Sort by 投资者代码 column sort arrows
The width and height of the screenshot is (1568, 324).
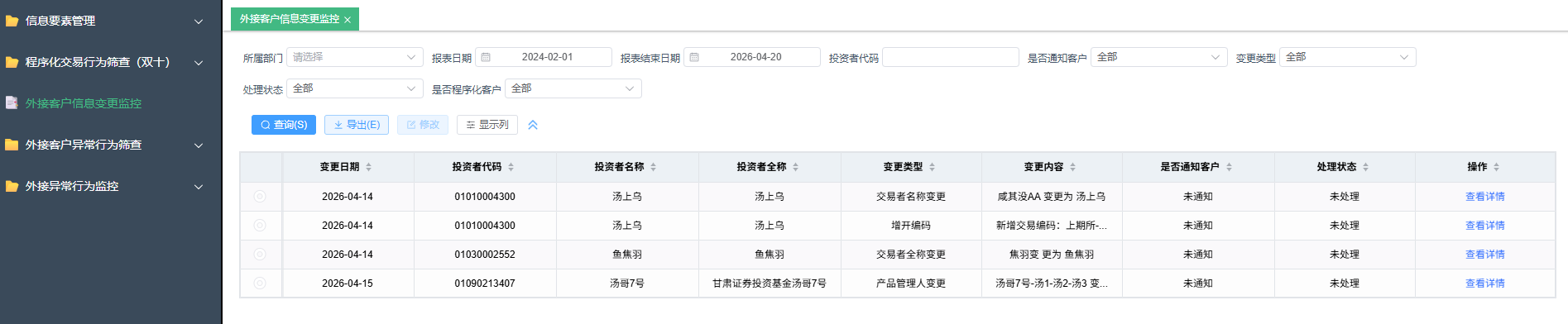tap(511, 167)
